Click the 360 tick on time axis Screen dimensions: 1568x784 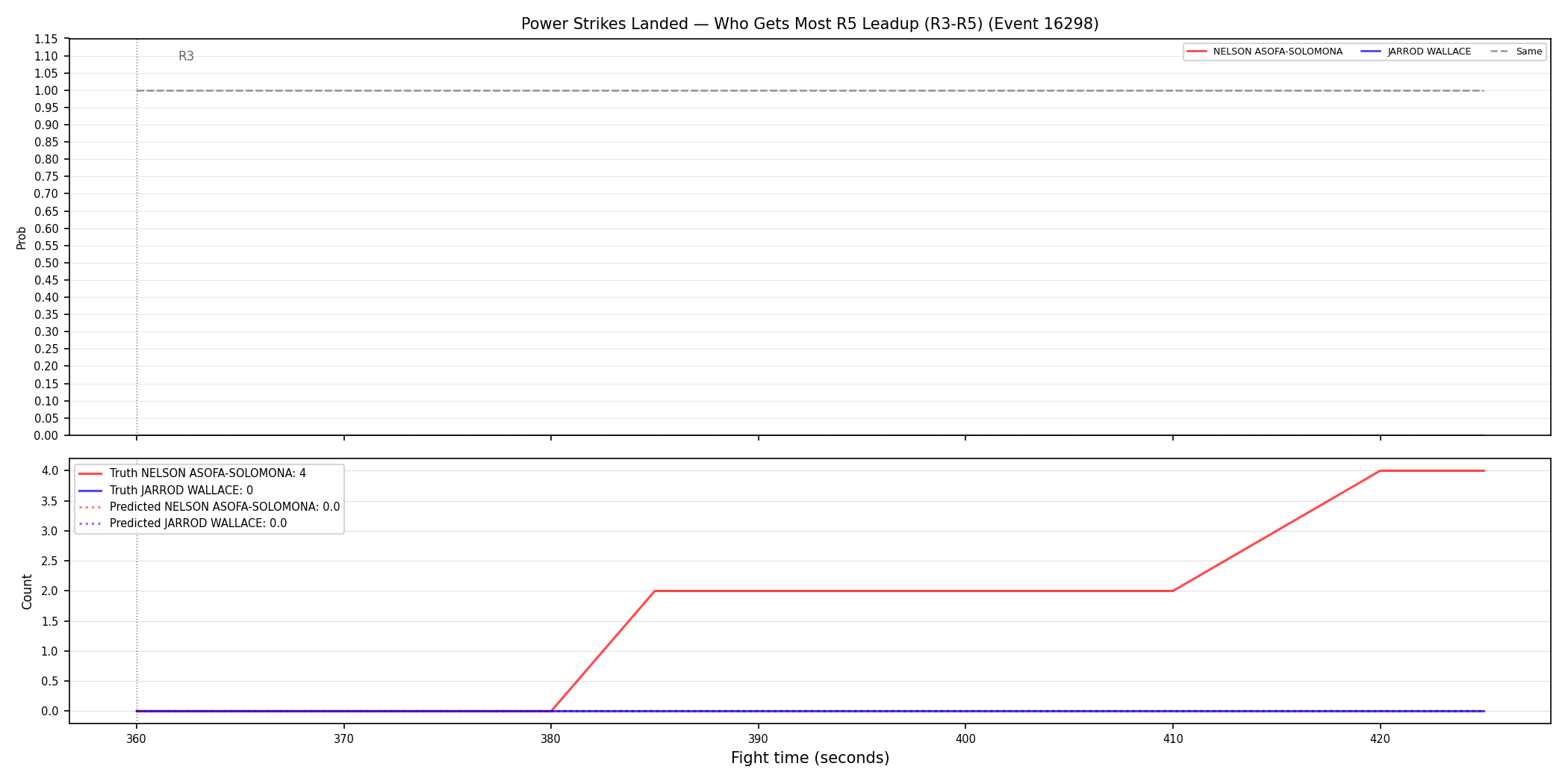tap(136, 738)
